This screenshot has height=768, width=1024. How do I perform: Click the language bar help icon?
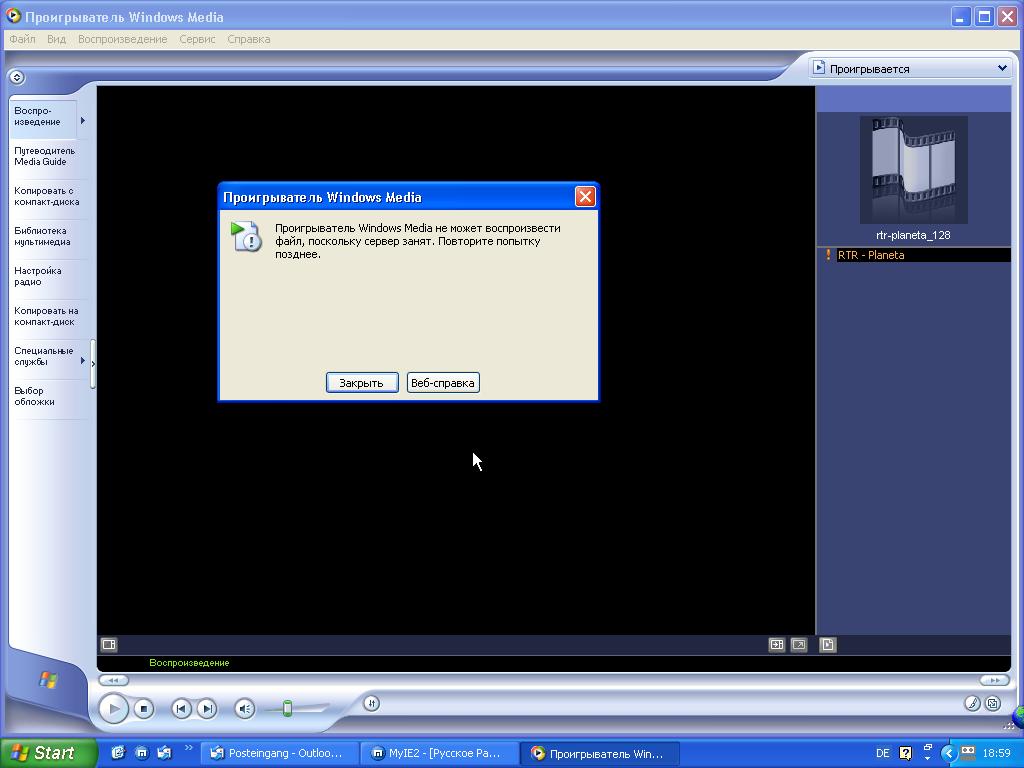(x=905, y=754)
